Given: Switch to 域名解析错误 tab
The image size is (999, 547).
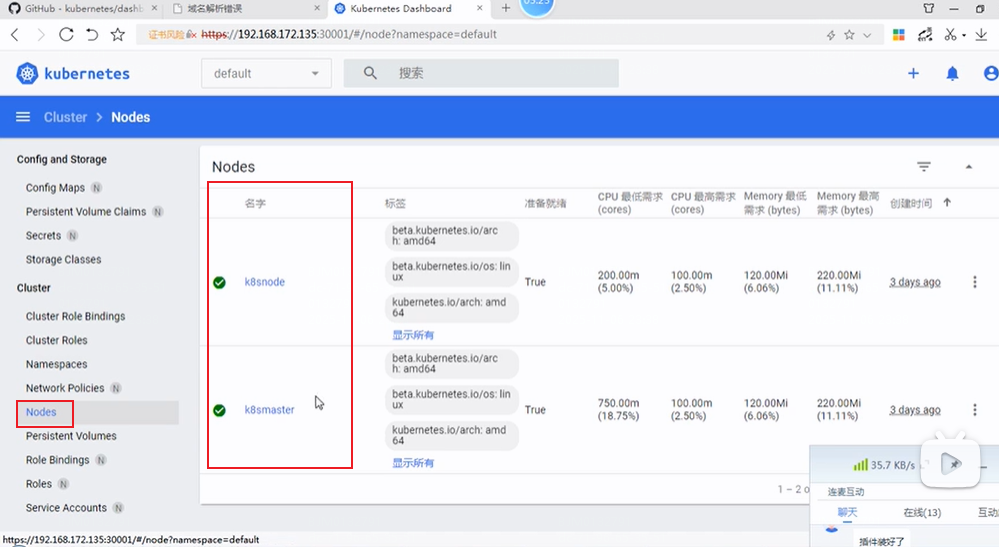Looking at the screenshot, I should tap(245, 8).
